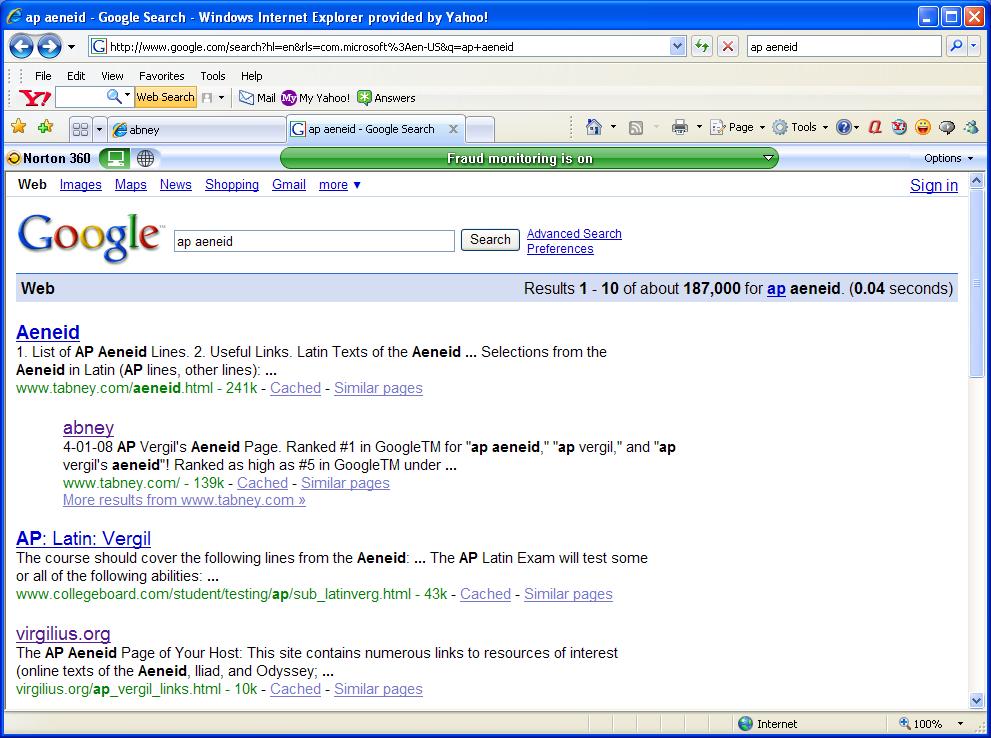The width and height of the screenshot is (991, 738).
Task: Open the View menu
Action: (x=112, y=76)
